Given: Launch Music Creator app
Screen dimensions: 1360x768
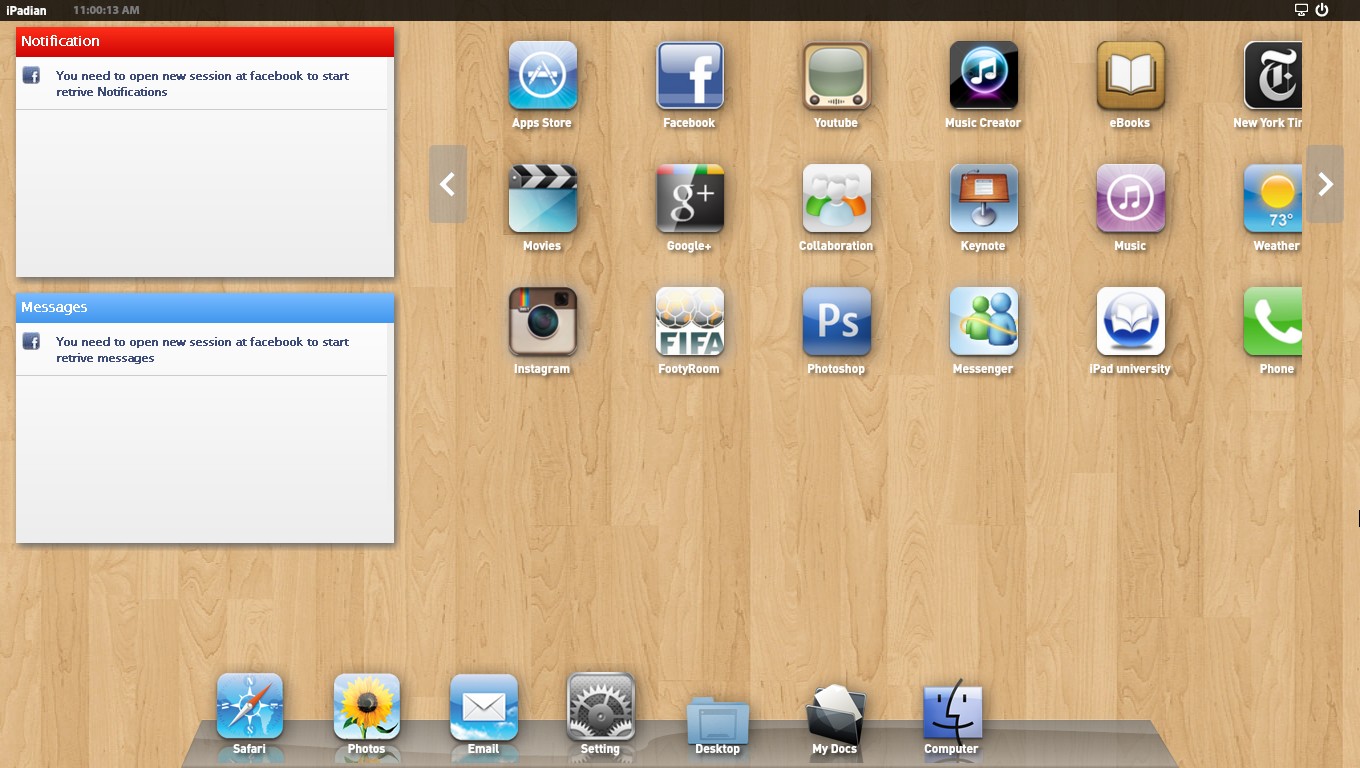Looking at the screenshot, I should (983, 75).
